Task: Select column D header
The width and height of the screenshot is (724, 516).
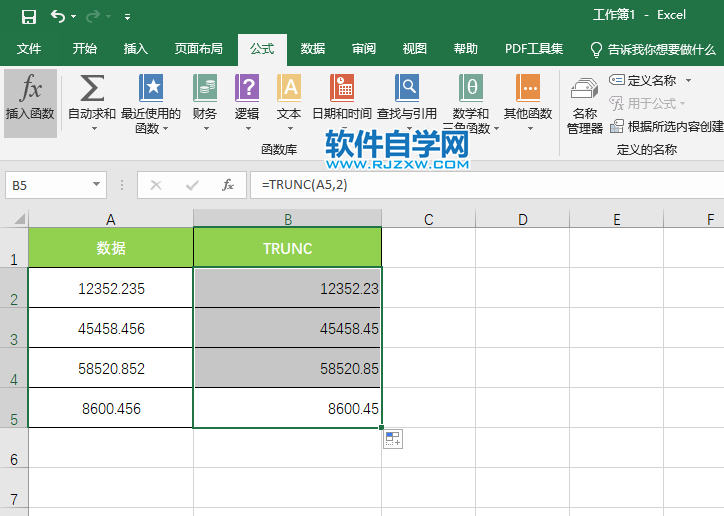Action: [x=523, y=219]
